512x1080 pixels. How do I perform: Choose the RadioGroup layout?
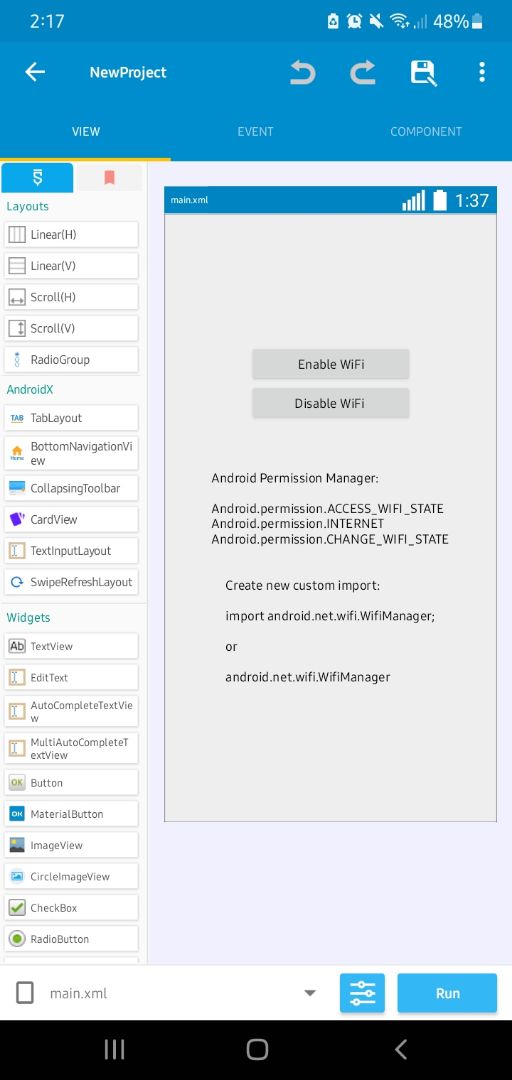tap(71, 360)
